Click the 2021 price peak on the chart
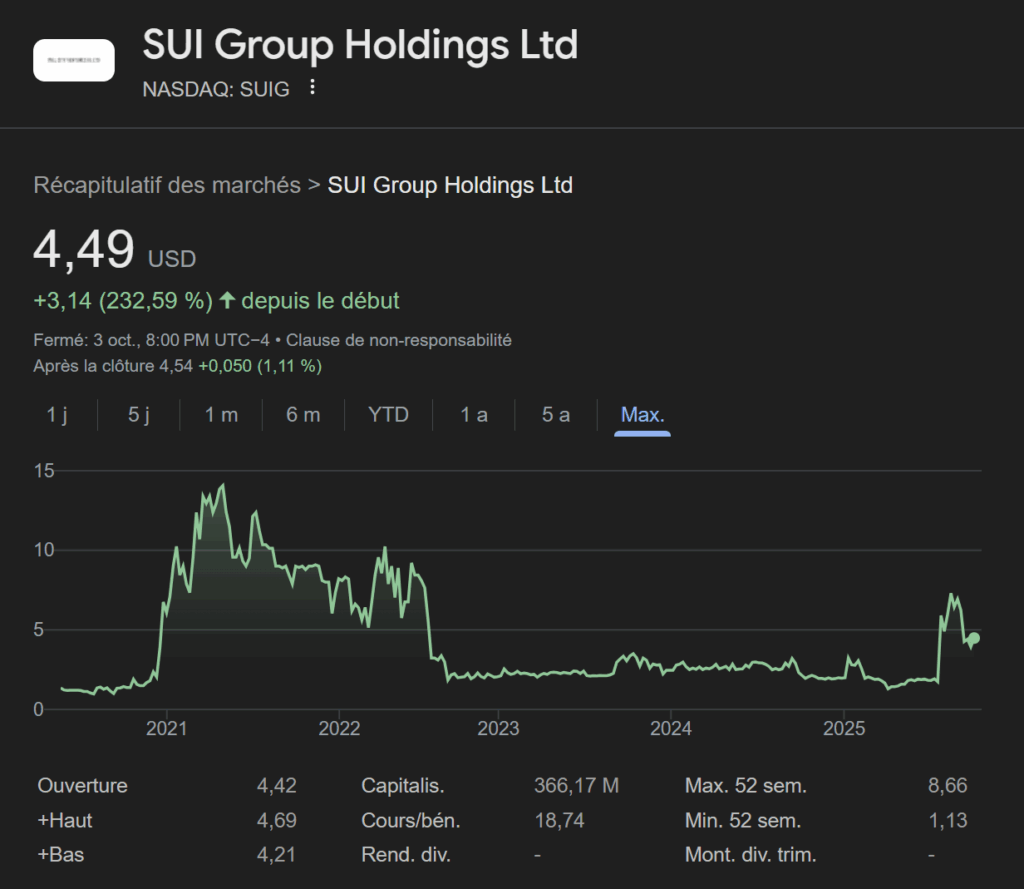 pos(222,486)
